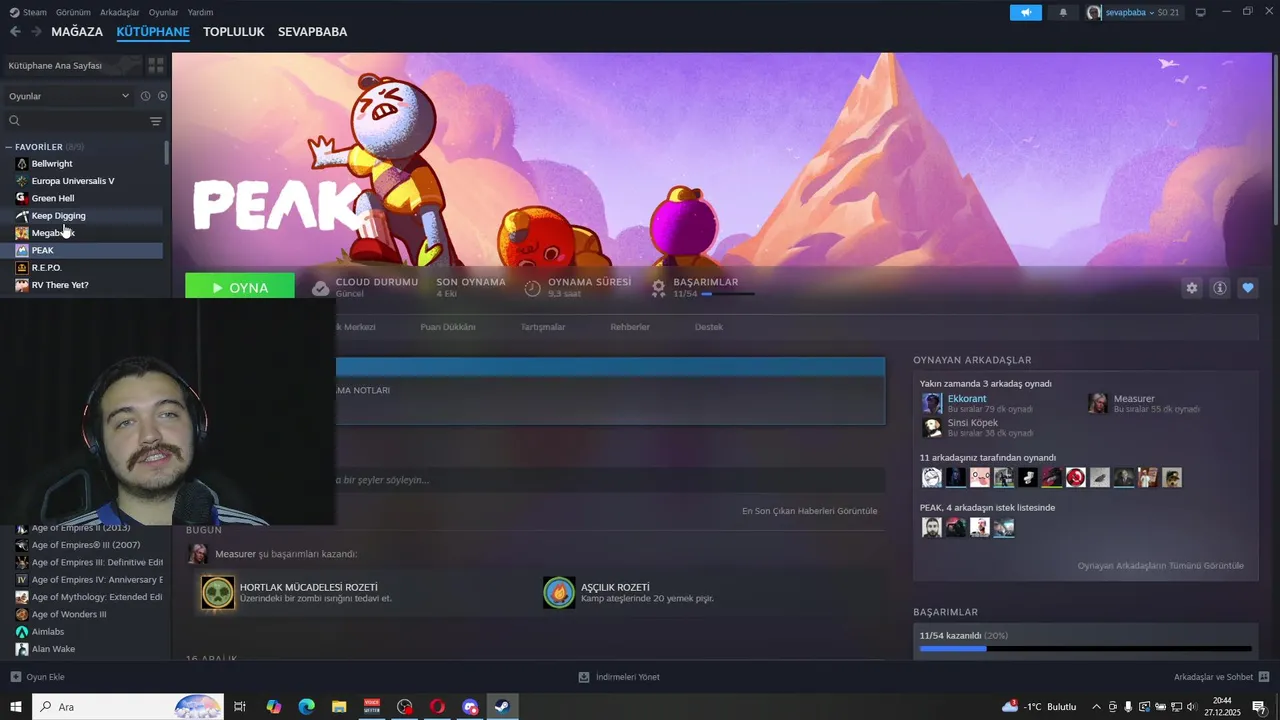Open the Windows Start menu
Screen dimensions: 1280x720
pos(16,707)
